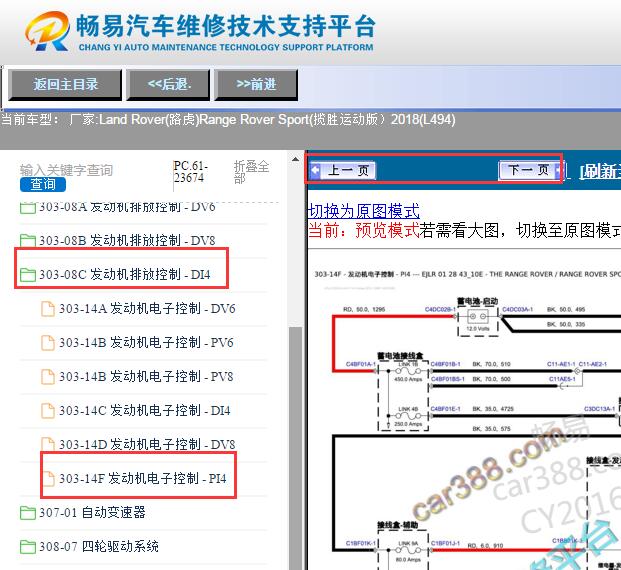Click folder icon beside 303-08B
The image size is (621, 570).
tap(28, 240)
